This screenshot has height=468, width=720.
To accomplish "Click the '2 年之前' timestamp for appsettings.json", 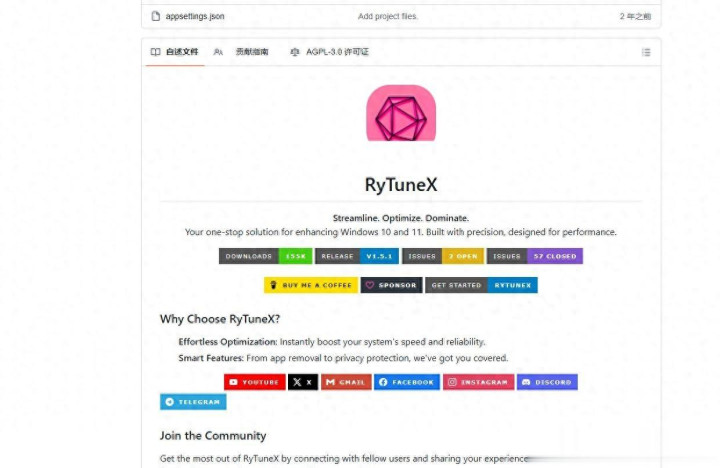I will coord(635,17).
